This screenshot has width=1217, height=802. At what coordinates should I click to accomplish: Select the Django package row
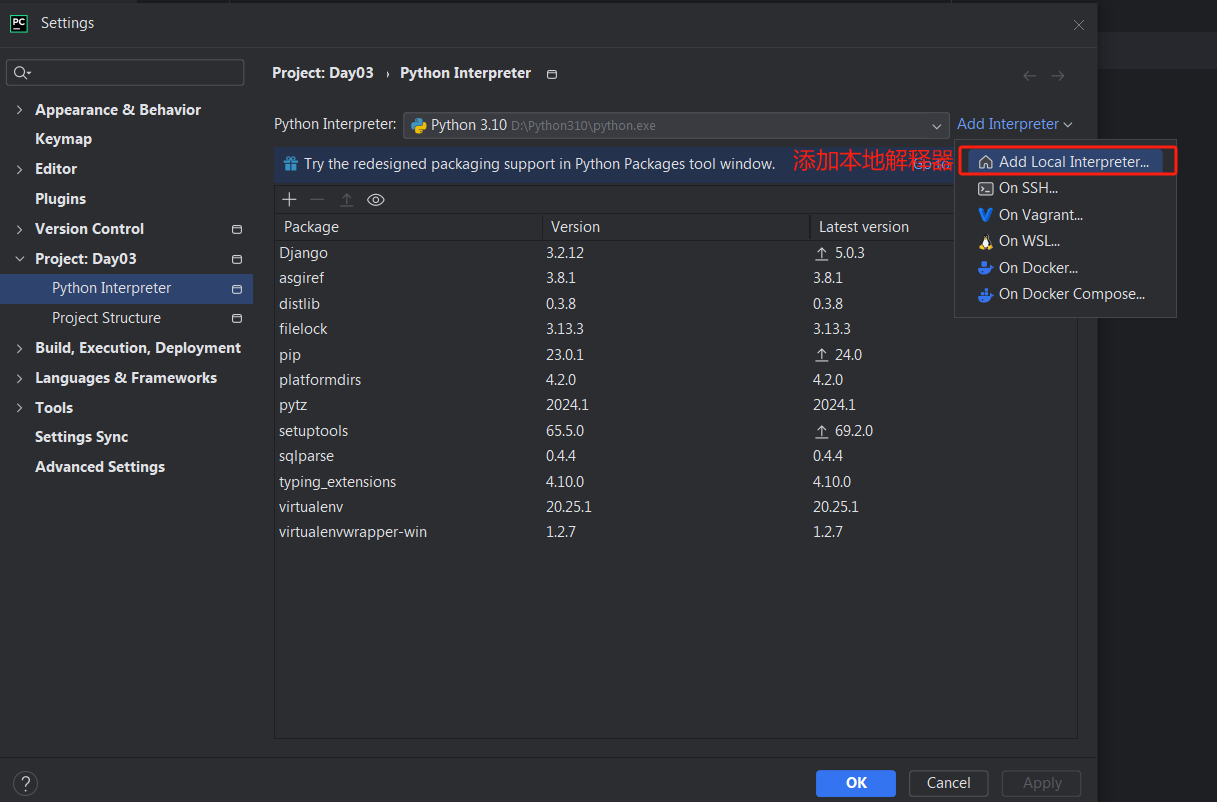[676, 253]
